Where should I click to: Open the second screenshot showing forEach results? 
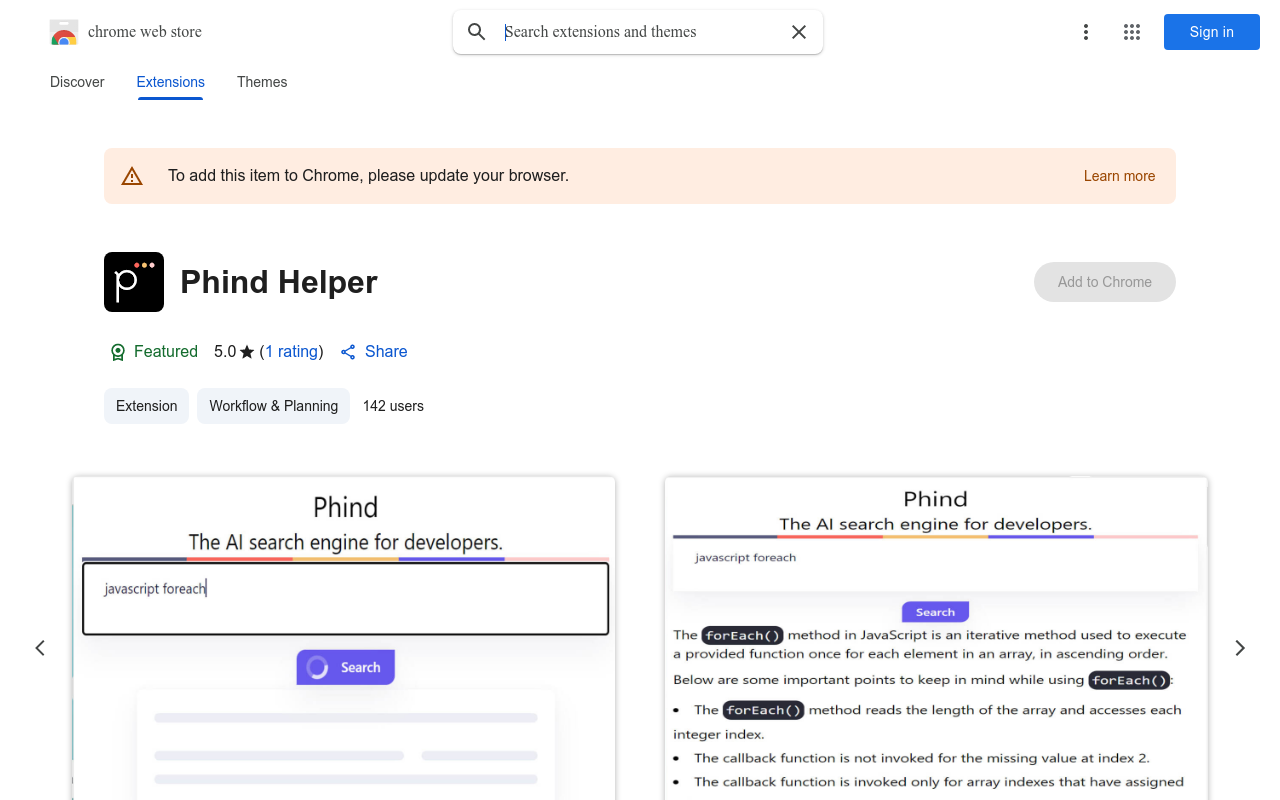point(936,638)
